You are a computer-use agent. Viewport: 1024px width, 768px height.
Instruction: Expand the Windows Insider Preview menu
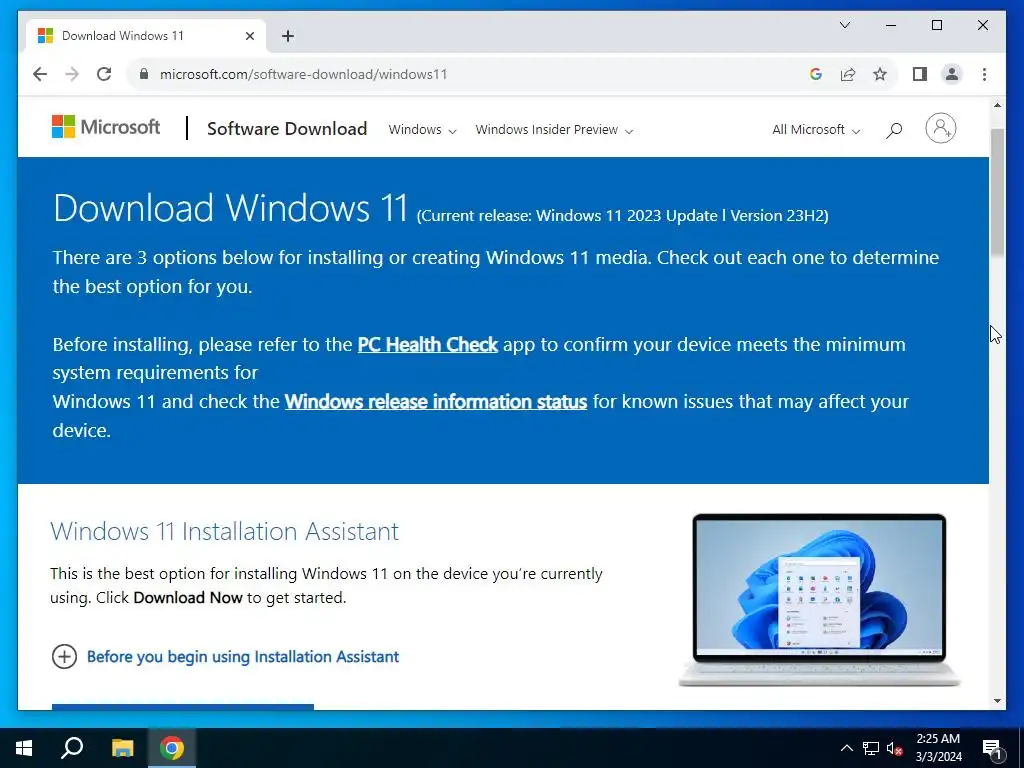554,130
